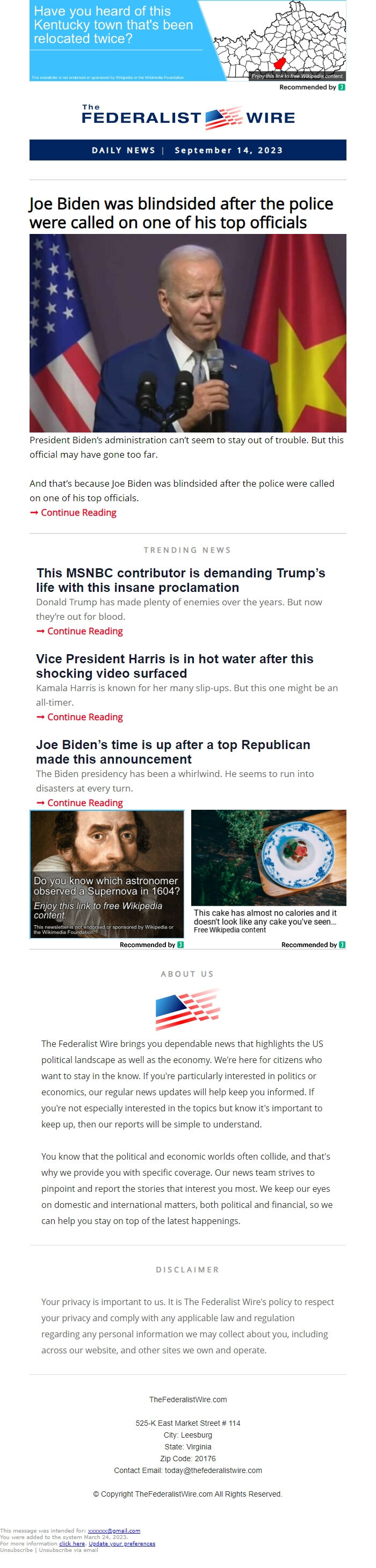Image resolution: width=376 pixels, height=1568 pixels.
Task: Click the Update your preferences link
Action: [x=121, y=1544]
